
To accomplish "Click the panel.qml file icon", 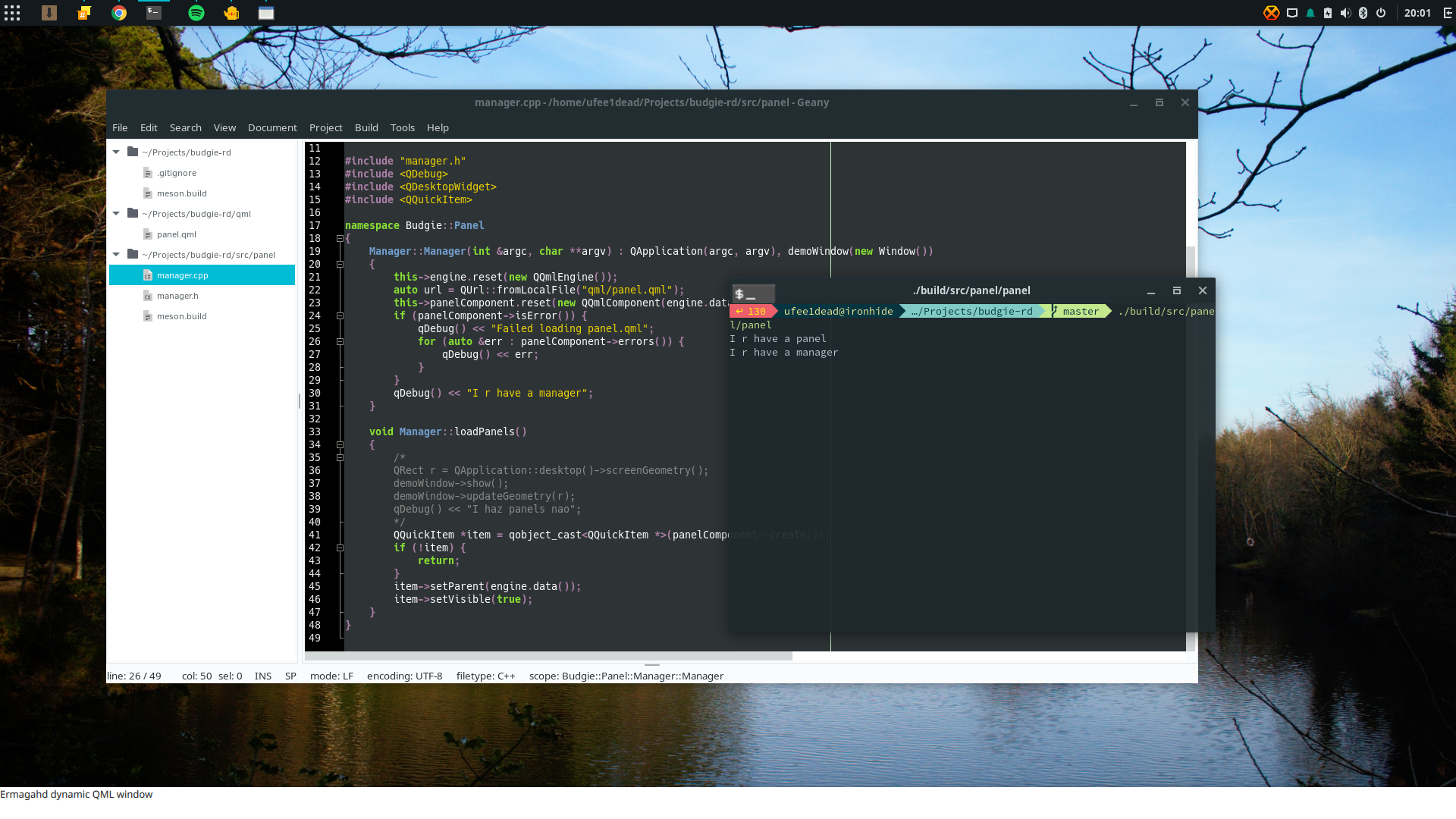I will (148, 234).
